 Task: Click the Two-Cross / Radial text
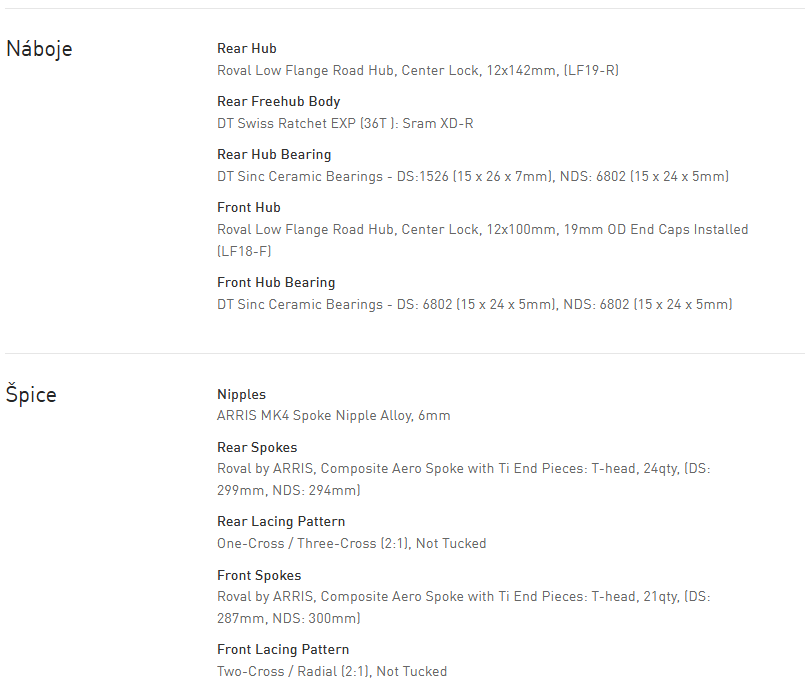click(x=331, y=671)
